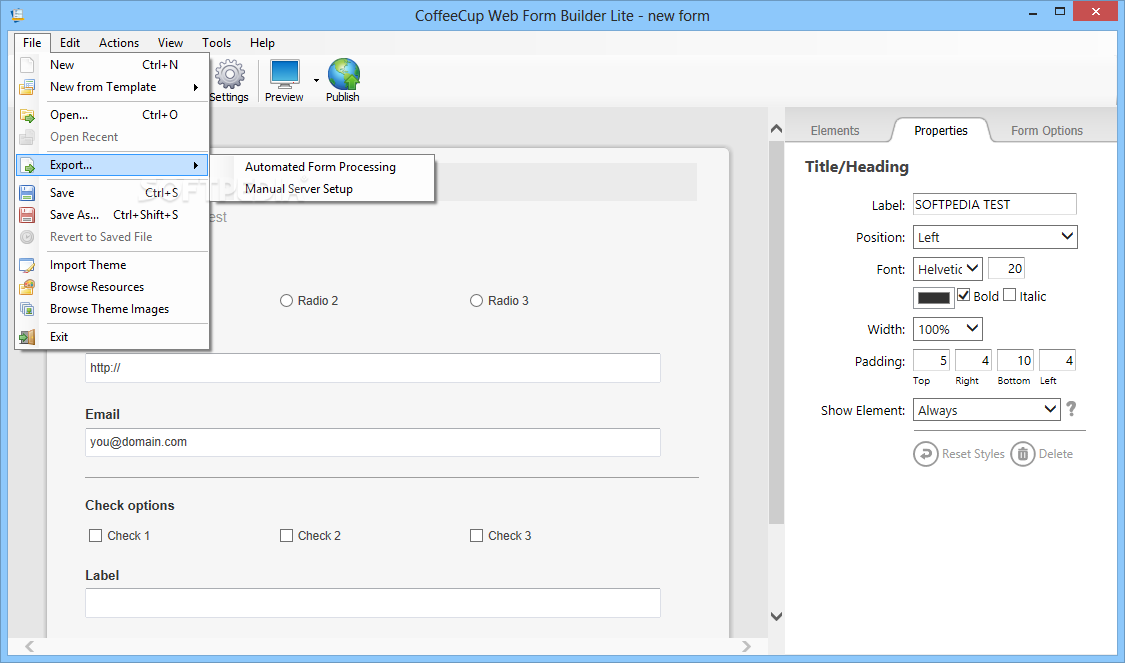Enable the Bold checkbox
The image size is (1125, 663).
coord(964,295)
